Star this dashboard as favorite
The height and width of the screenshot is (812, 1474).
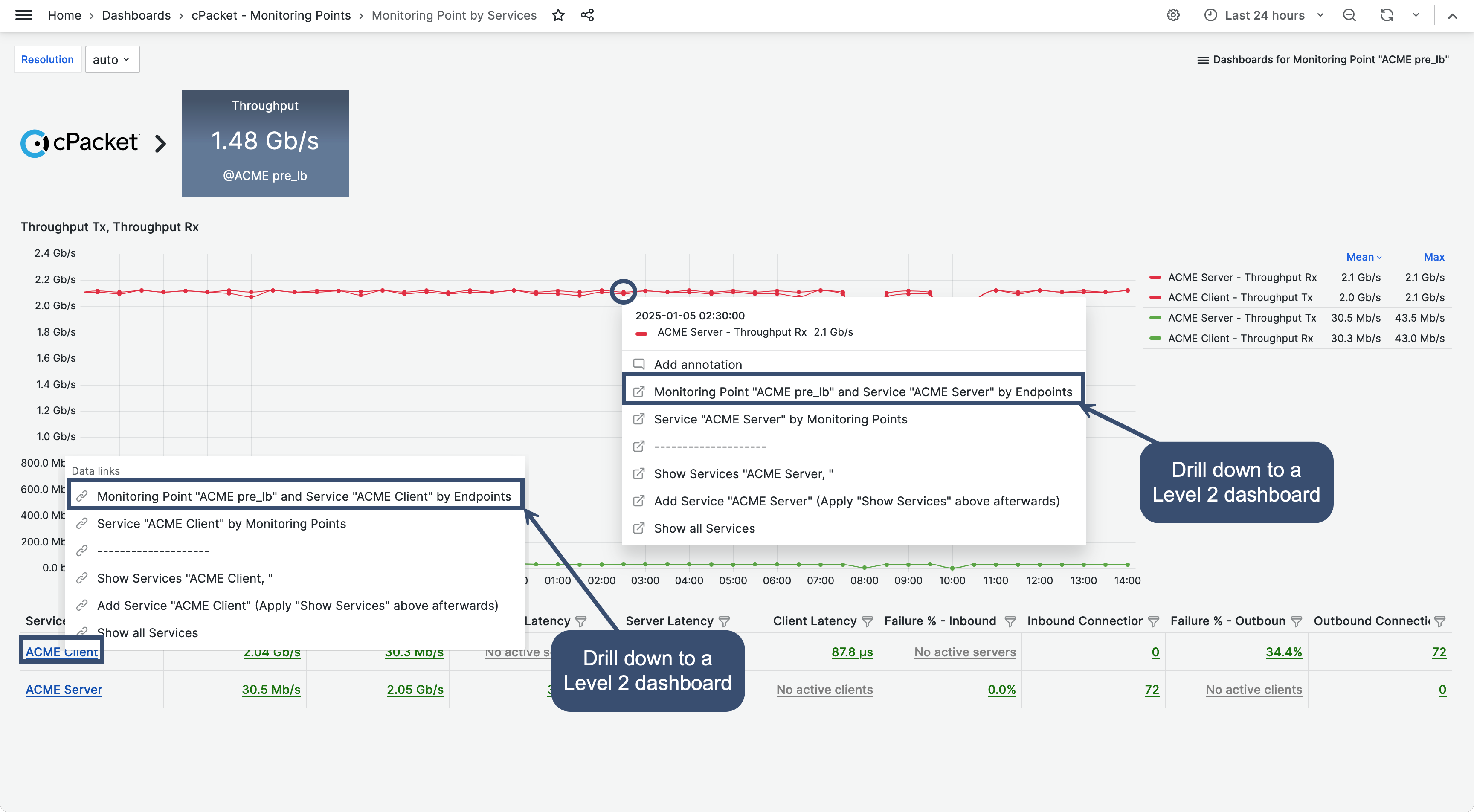click(558, 15)
